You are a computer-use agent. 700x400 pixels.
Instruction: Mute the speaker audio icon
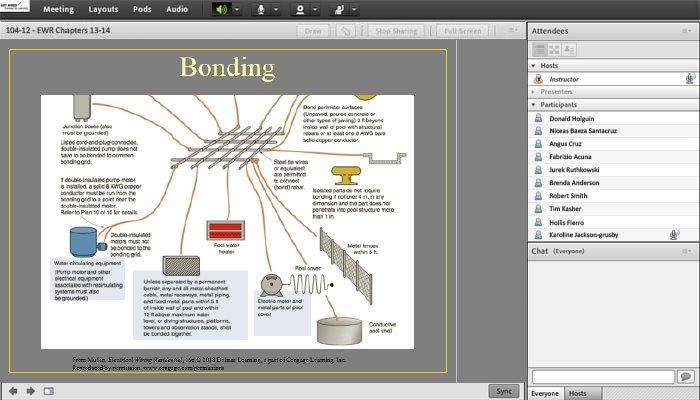point(222,9)
